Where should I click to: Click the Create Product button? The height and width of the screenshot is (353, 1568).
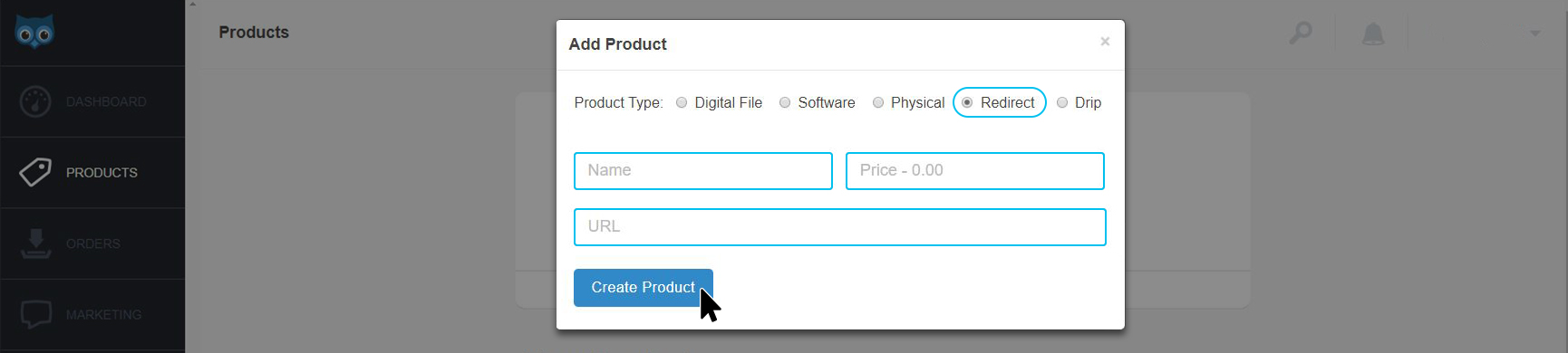(644, 288)
